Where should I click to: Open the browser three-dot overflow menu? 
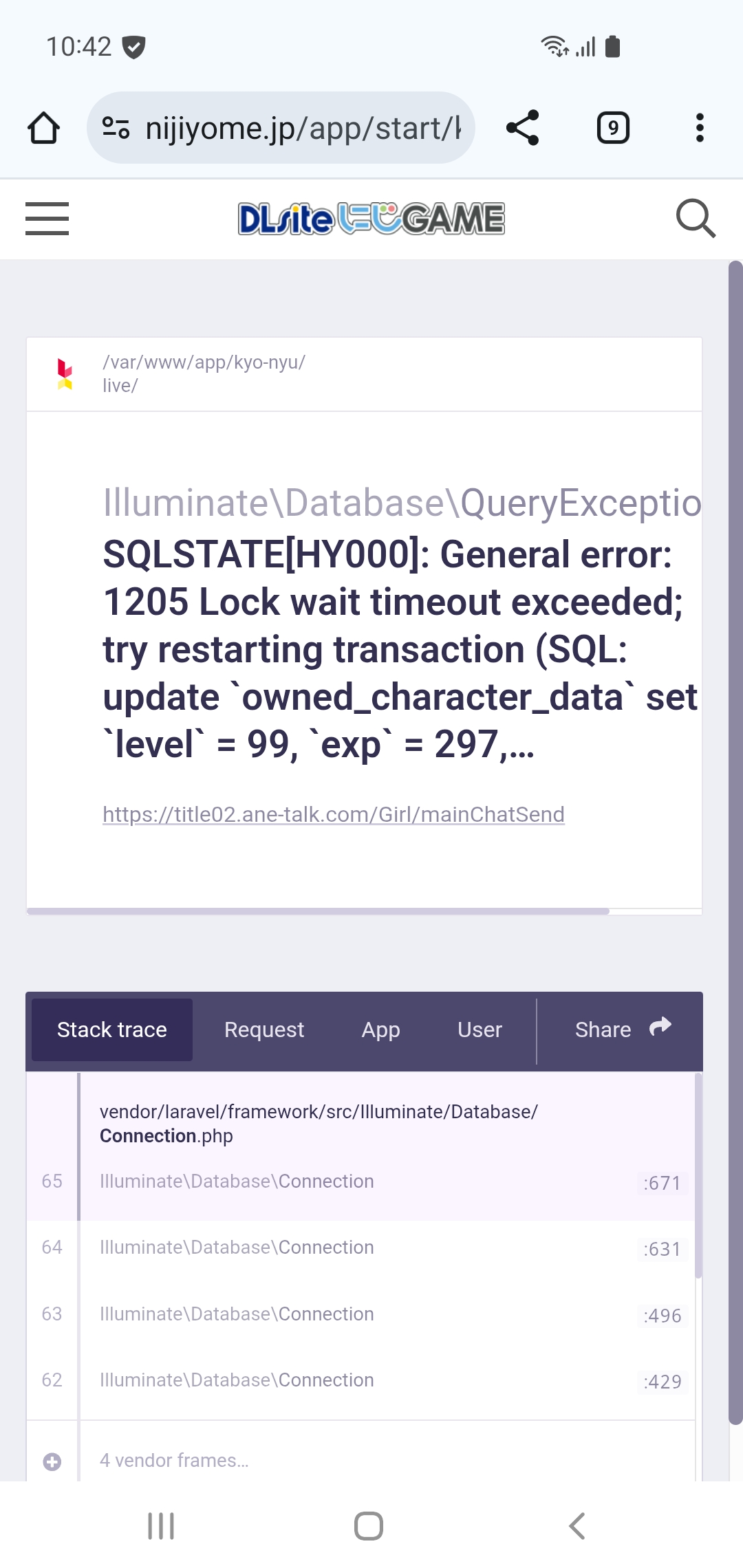coord(700,128)
